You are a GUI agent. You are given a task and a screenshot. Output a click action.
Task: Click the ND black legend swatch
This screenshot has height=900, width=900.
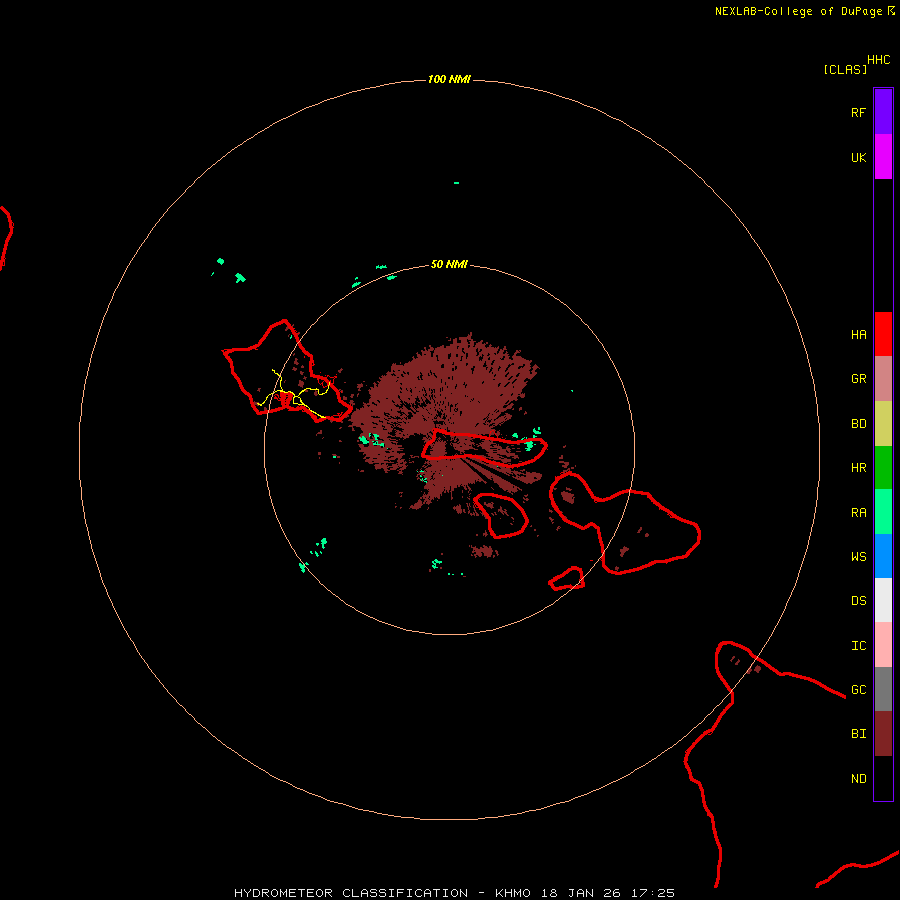tap(883, 778)
